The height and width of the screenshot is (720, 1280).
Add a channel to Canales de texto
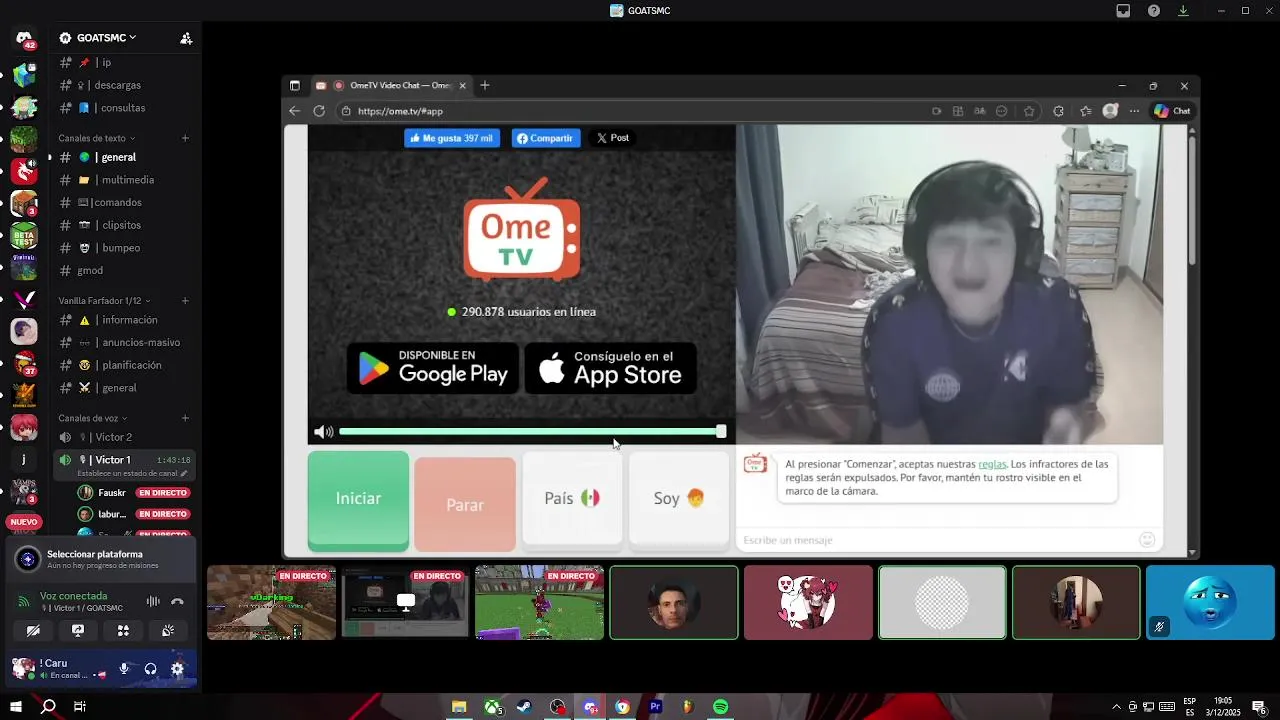185,138
